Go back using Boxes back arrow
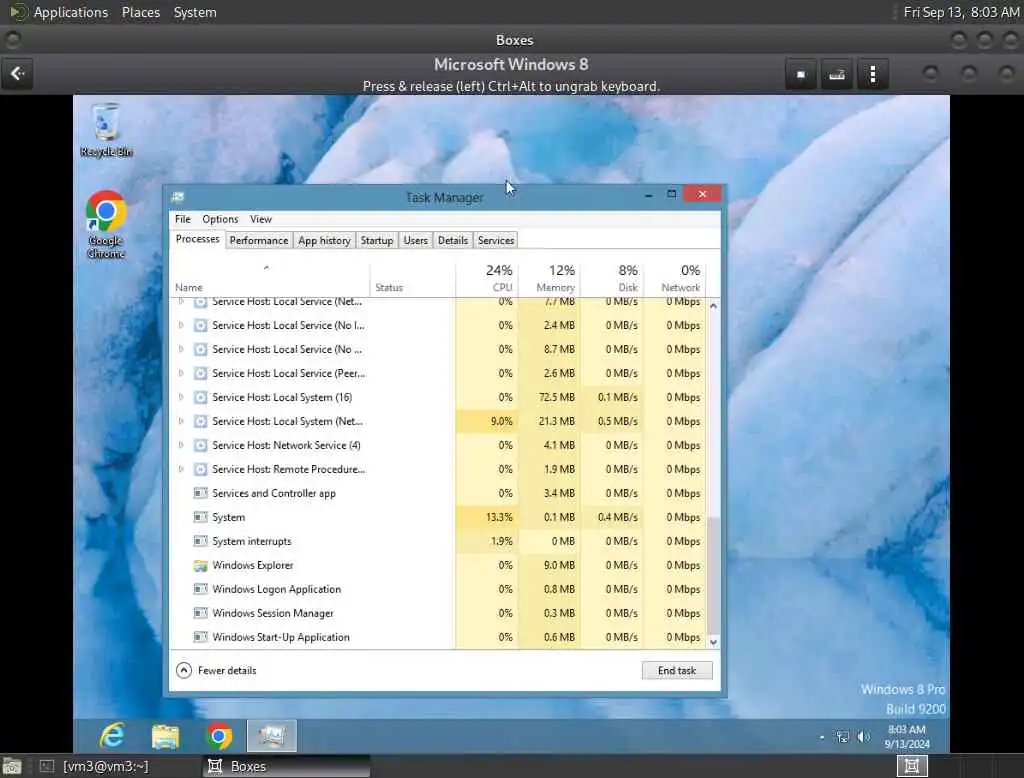 (x=18, y=73)
